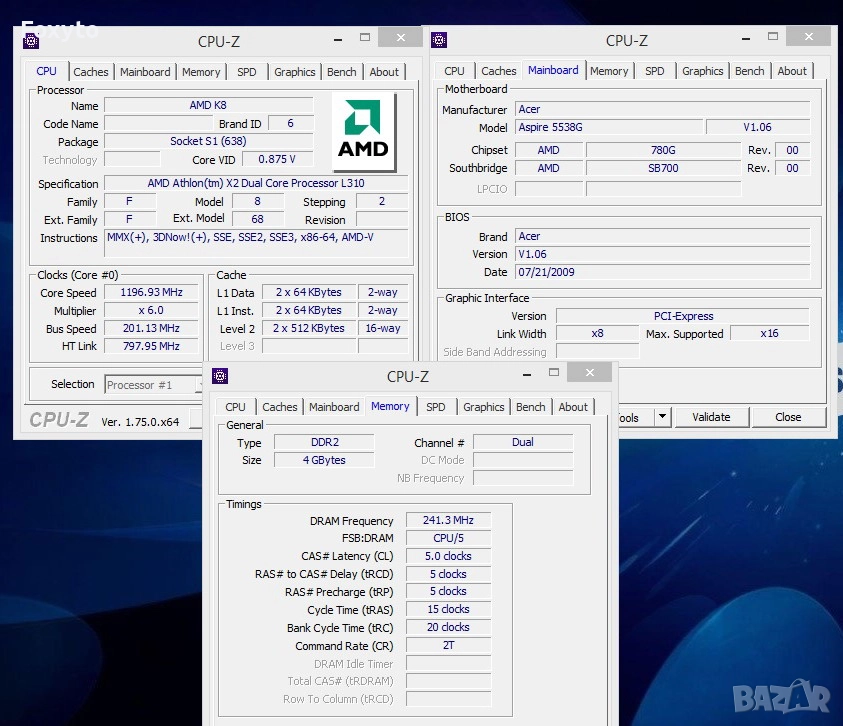The image size is (843, 726).
Task: Click the AMD logo in the Processor section
Action: 364,132
